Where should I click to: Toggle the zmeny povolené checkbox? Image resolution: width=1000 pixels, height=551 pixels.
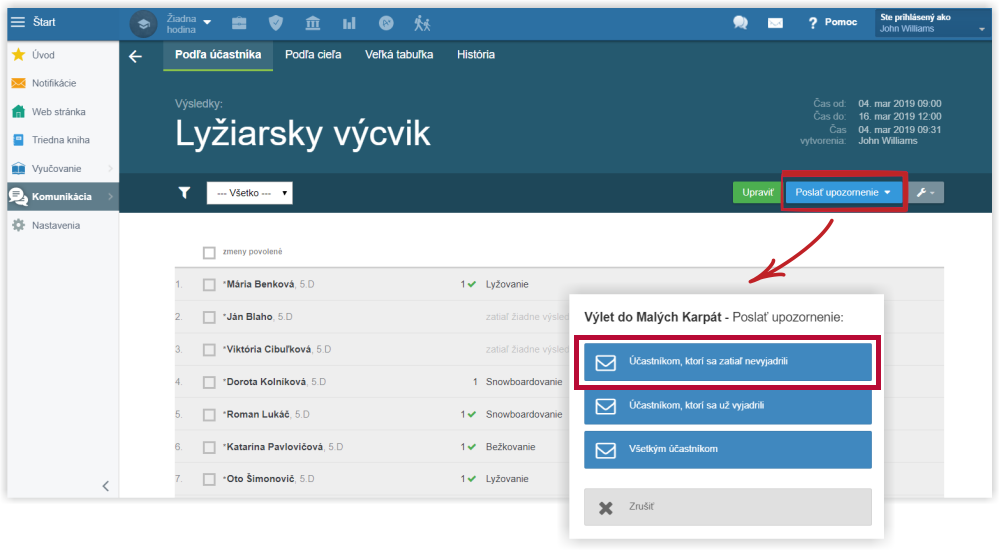[x=209, y=253]
